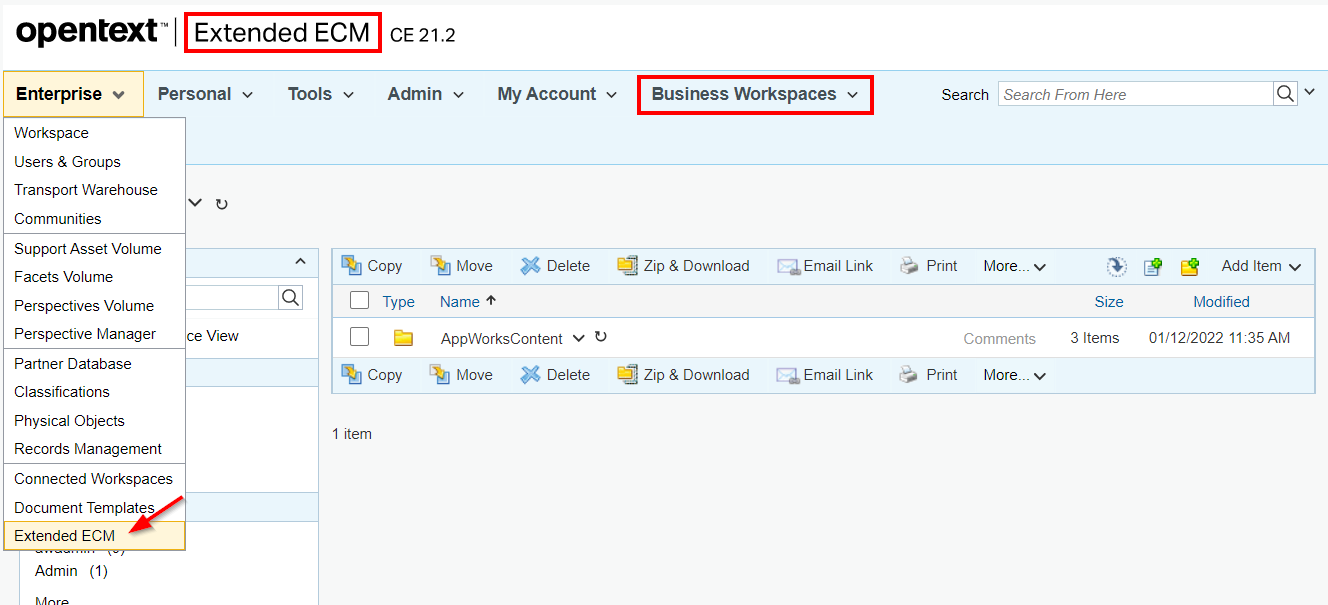This screenshot has height=605, width=1328.
Task: Click the sidebar panel's search text field
Action: click(x=232, y=297)
